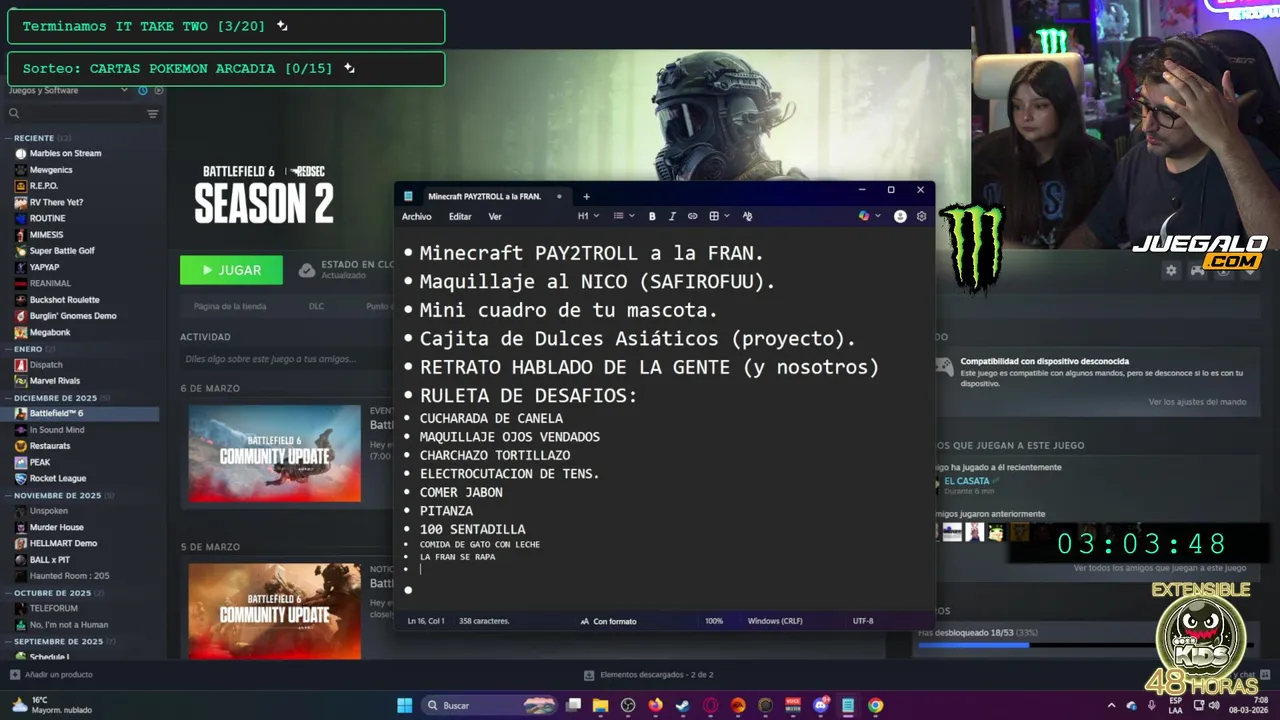Viewport: 1280px width, 720px height.
Task: Open Editar menu in Notepad
Action: click(460, 216)
